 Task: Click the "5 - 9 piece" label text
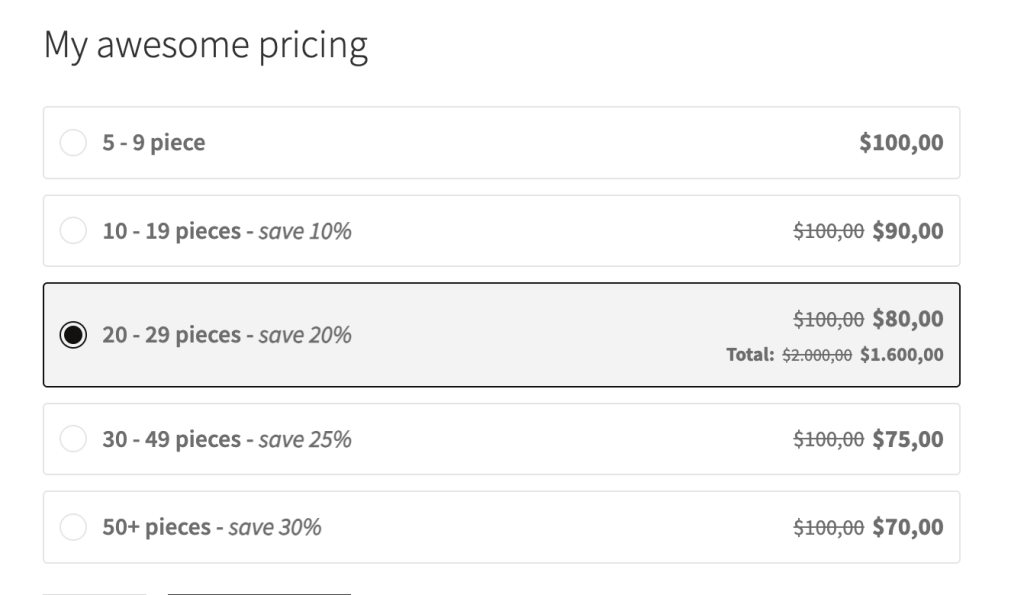tap(153, 143)
